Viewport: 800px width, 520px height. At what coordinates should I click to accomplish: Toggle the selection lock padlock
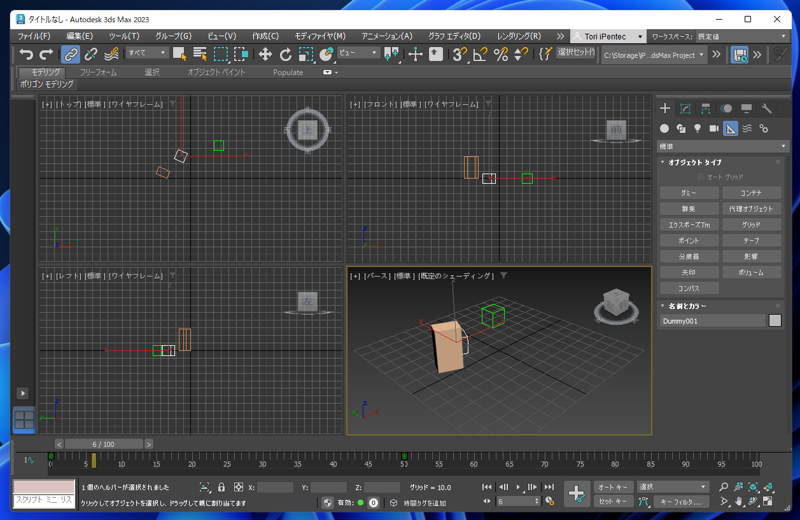click(x=221, y=487)
